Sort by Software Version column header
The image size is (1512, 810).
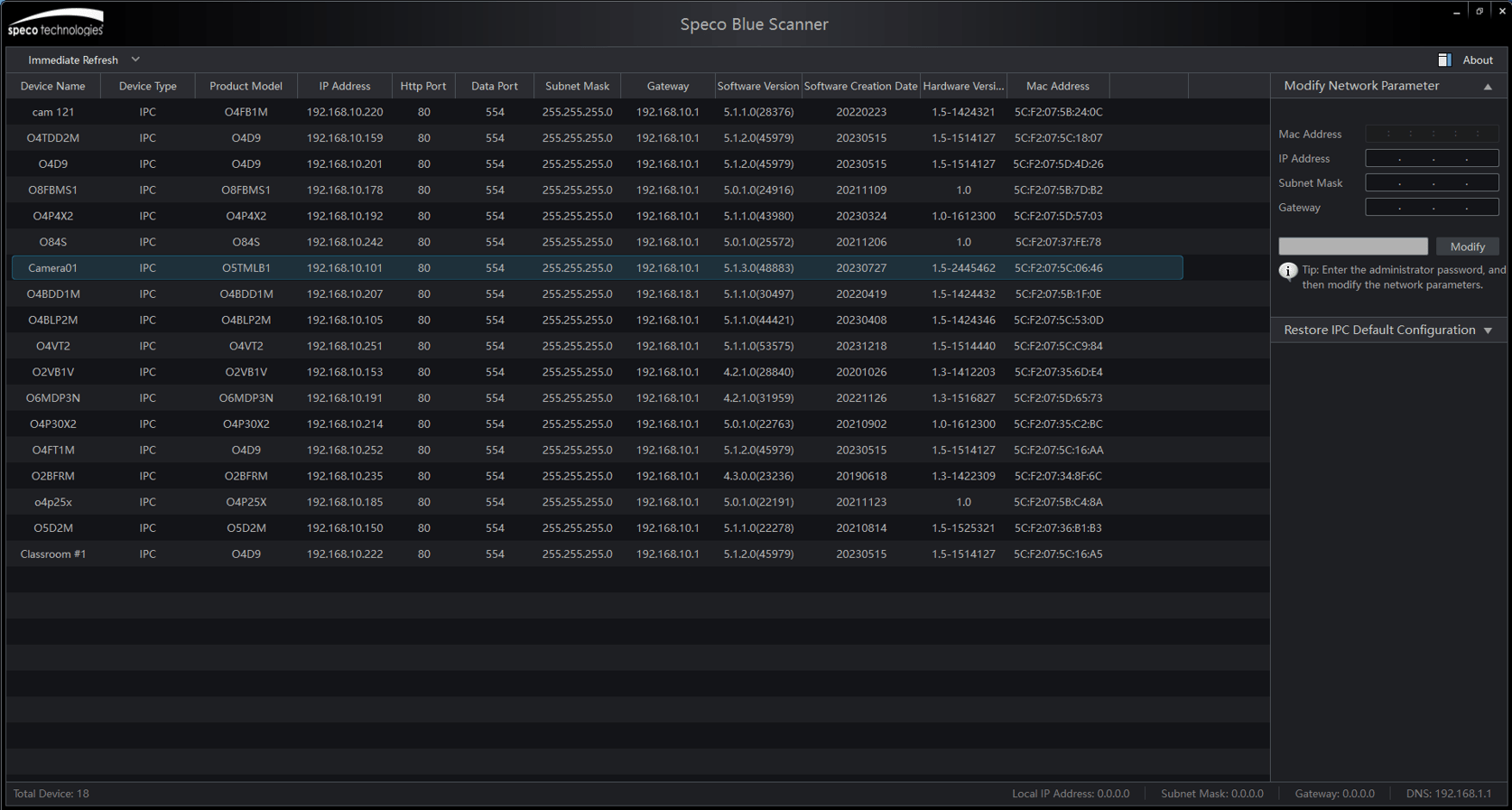pyautogui.click(x=757, y=86)
